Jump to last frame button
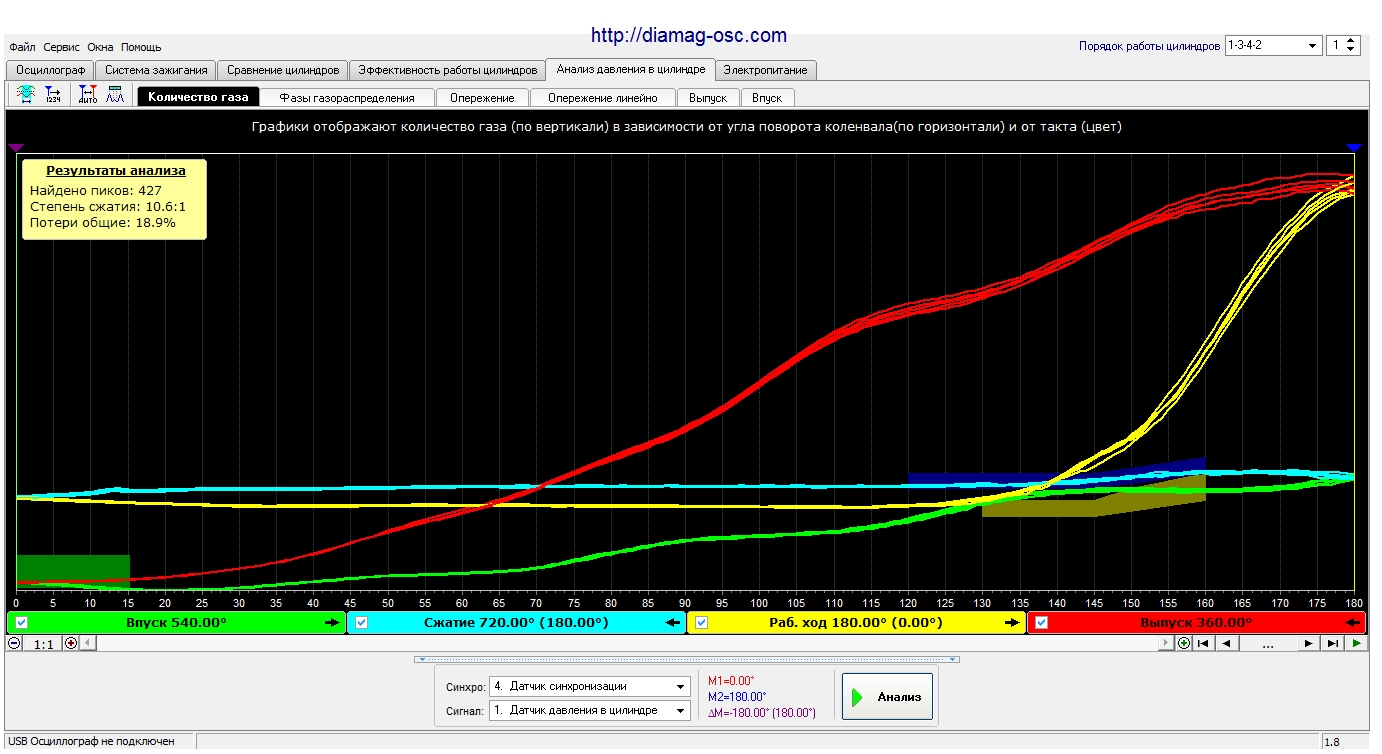Viewport: 1382px width, 754px height. pos(1332,643)
